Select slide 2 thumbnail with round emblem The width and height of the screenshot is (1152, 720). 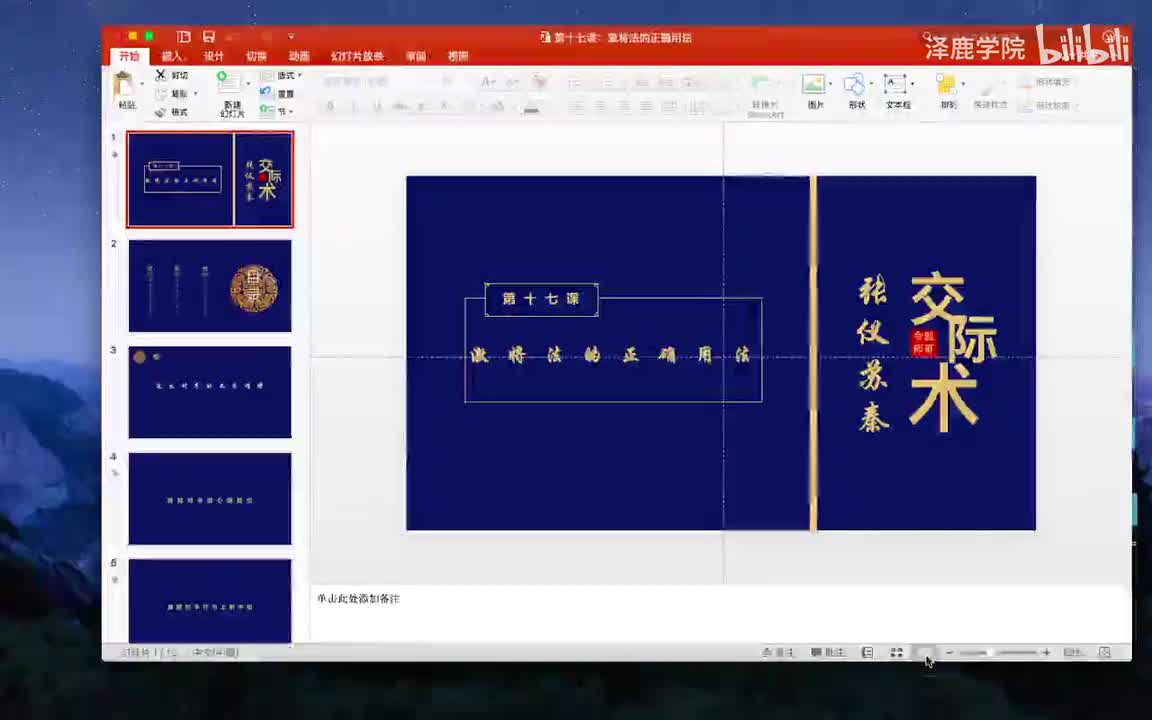tap(210, 286)
